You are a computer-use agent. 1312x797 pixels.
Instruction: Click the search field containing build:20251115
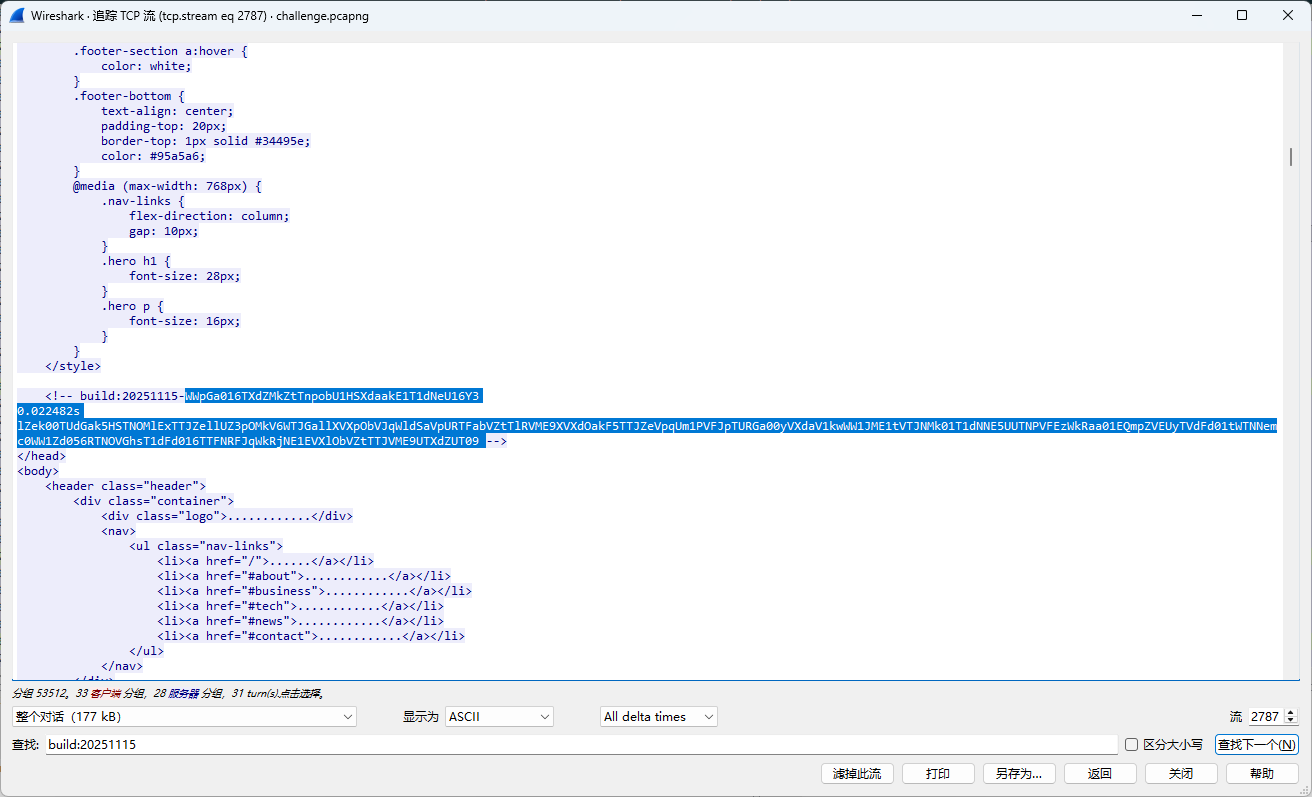tap(580, 745)
